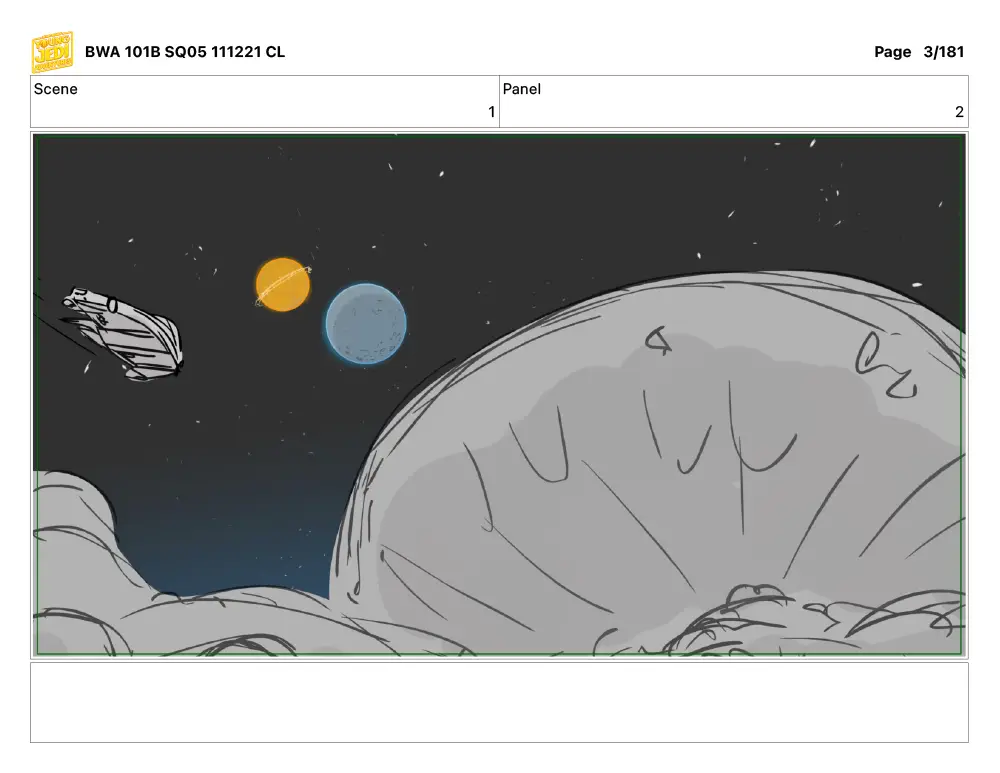The height and width of the screenshot is (773, 1000).
Task: Click the Young Jedi Adventures logo
Action: coord(52,52)
